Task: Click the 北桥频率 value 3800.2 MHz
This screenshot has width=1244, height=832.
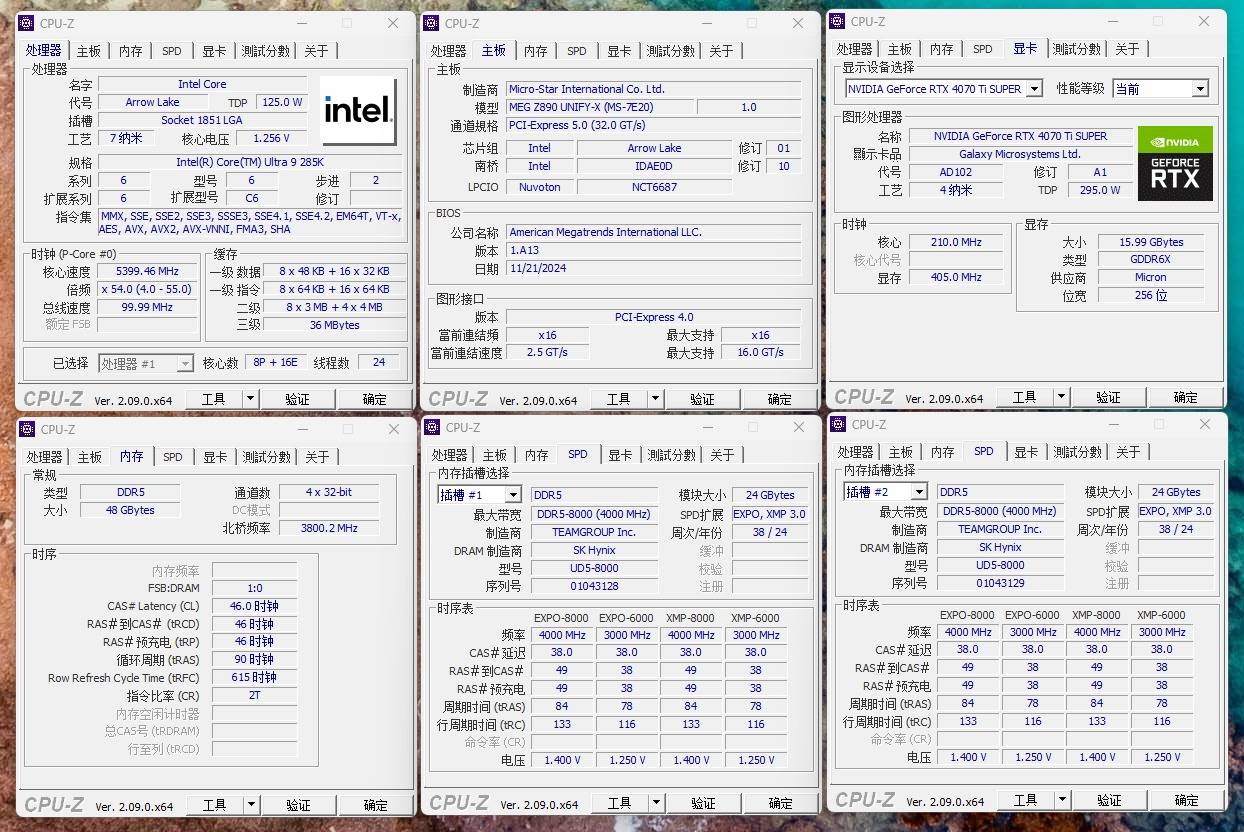Action: (x=330, y=528)
